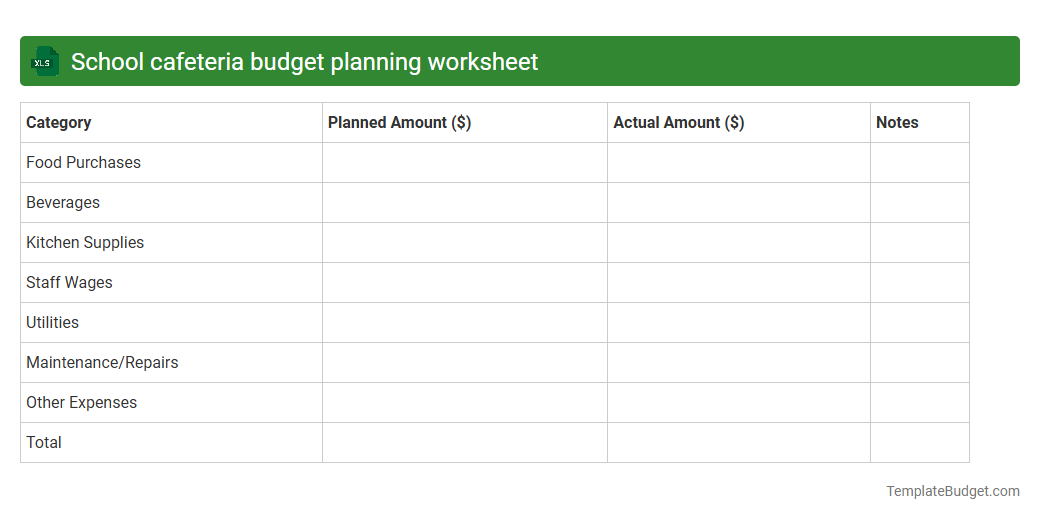The image size is (1040, 520).
Task: Click Planned Amount cell for Total
Action: point(465,442)
